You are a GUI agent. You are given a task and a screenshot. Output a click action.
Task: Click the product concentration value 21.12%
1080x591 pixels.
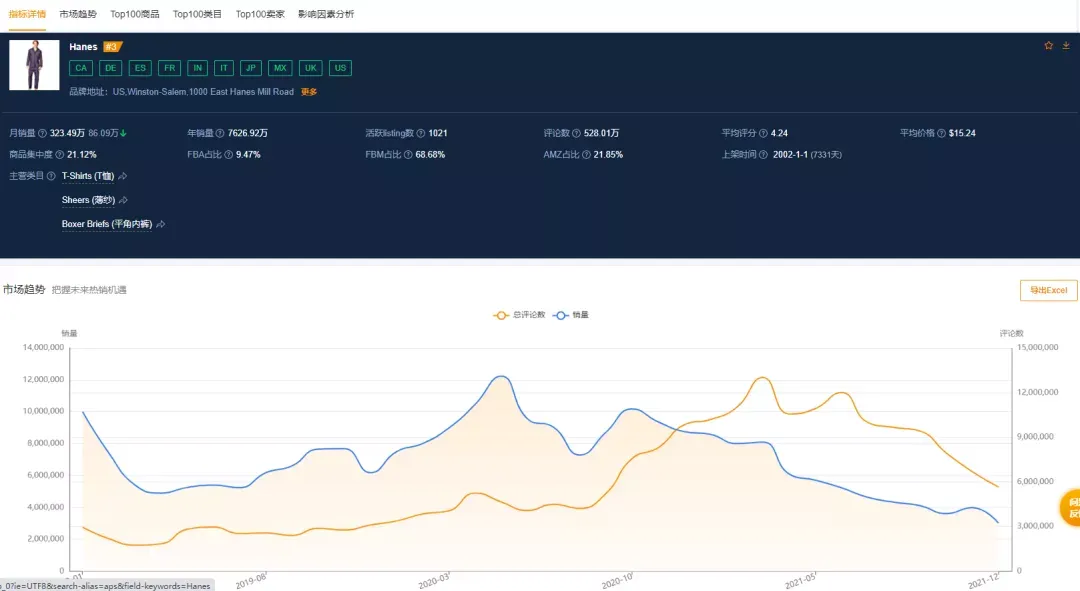point(82,154)
